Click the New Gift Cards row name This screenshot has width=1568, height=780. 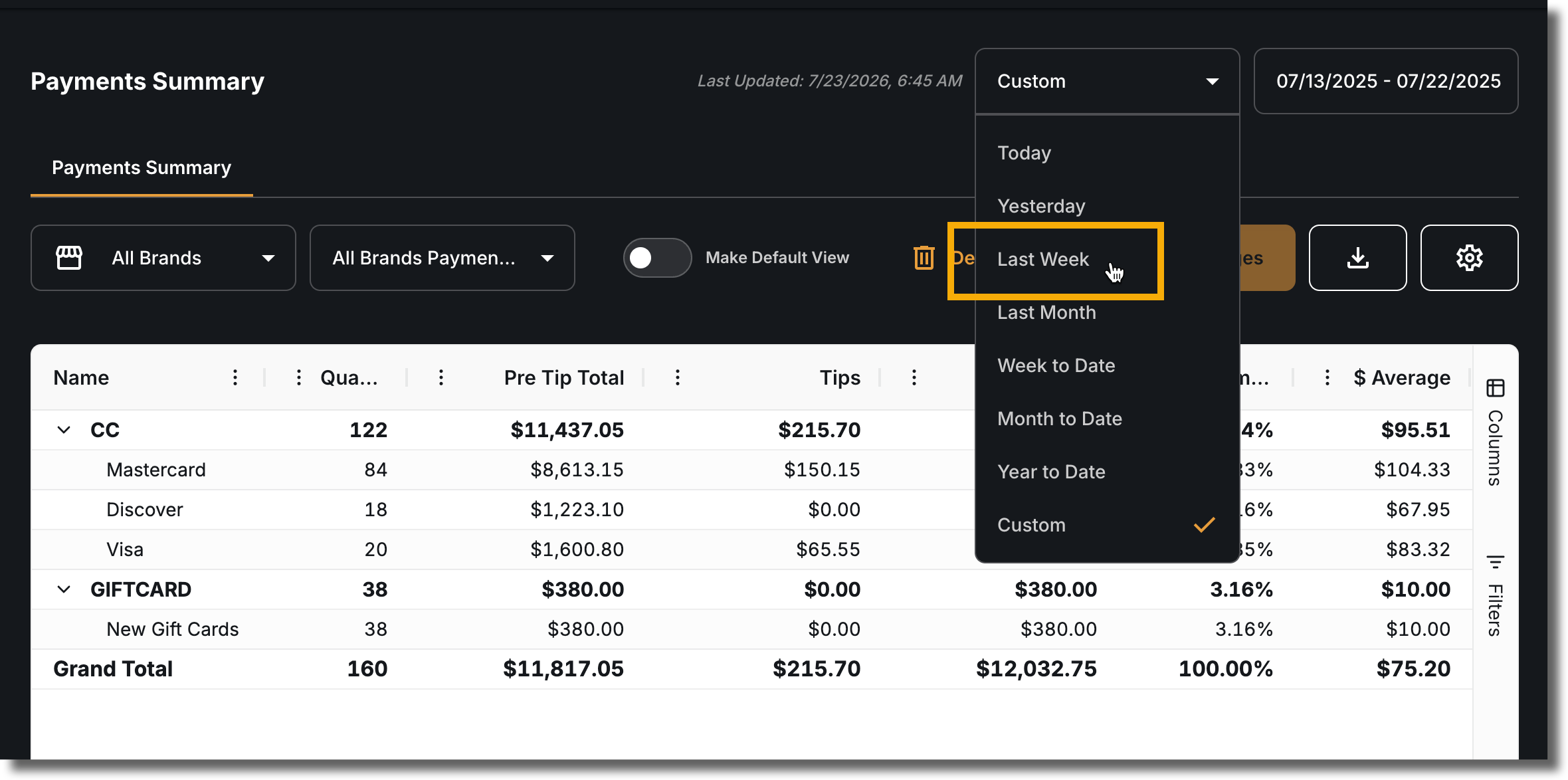[173, 629]
